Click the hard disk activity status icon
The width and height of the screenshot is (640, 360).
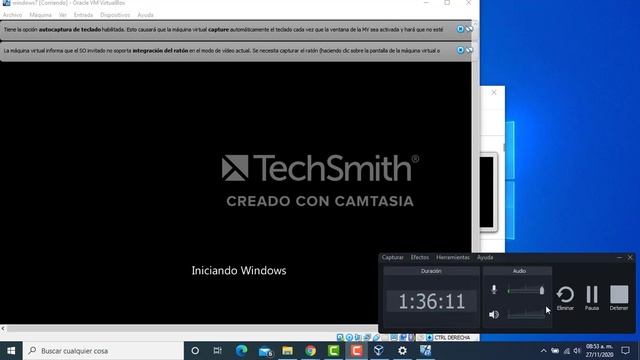coord(340,338)
